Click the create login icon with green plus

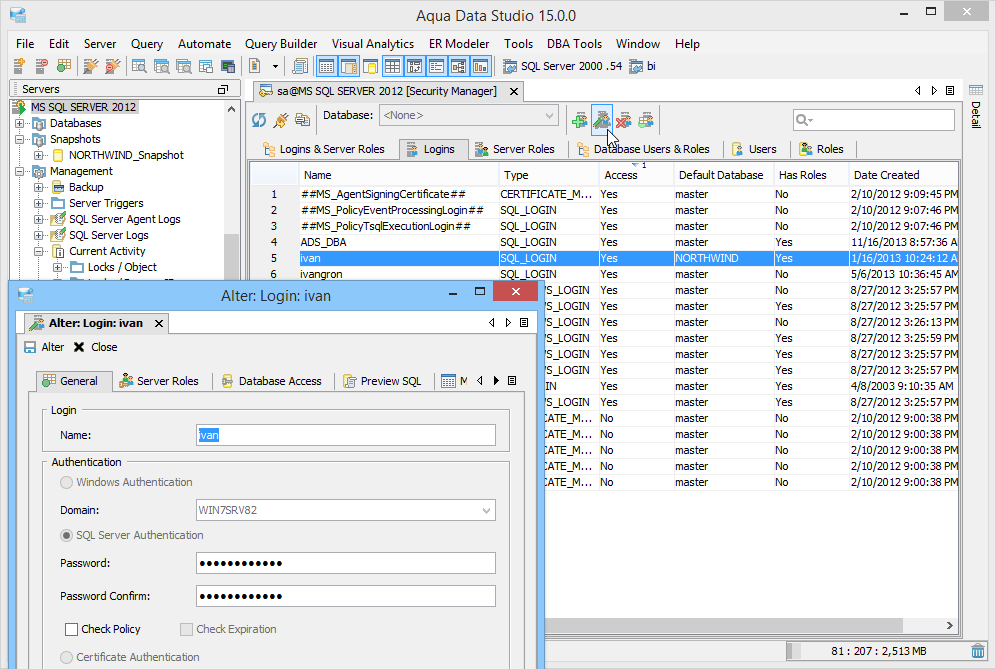[579, 119]
